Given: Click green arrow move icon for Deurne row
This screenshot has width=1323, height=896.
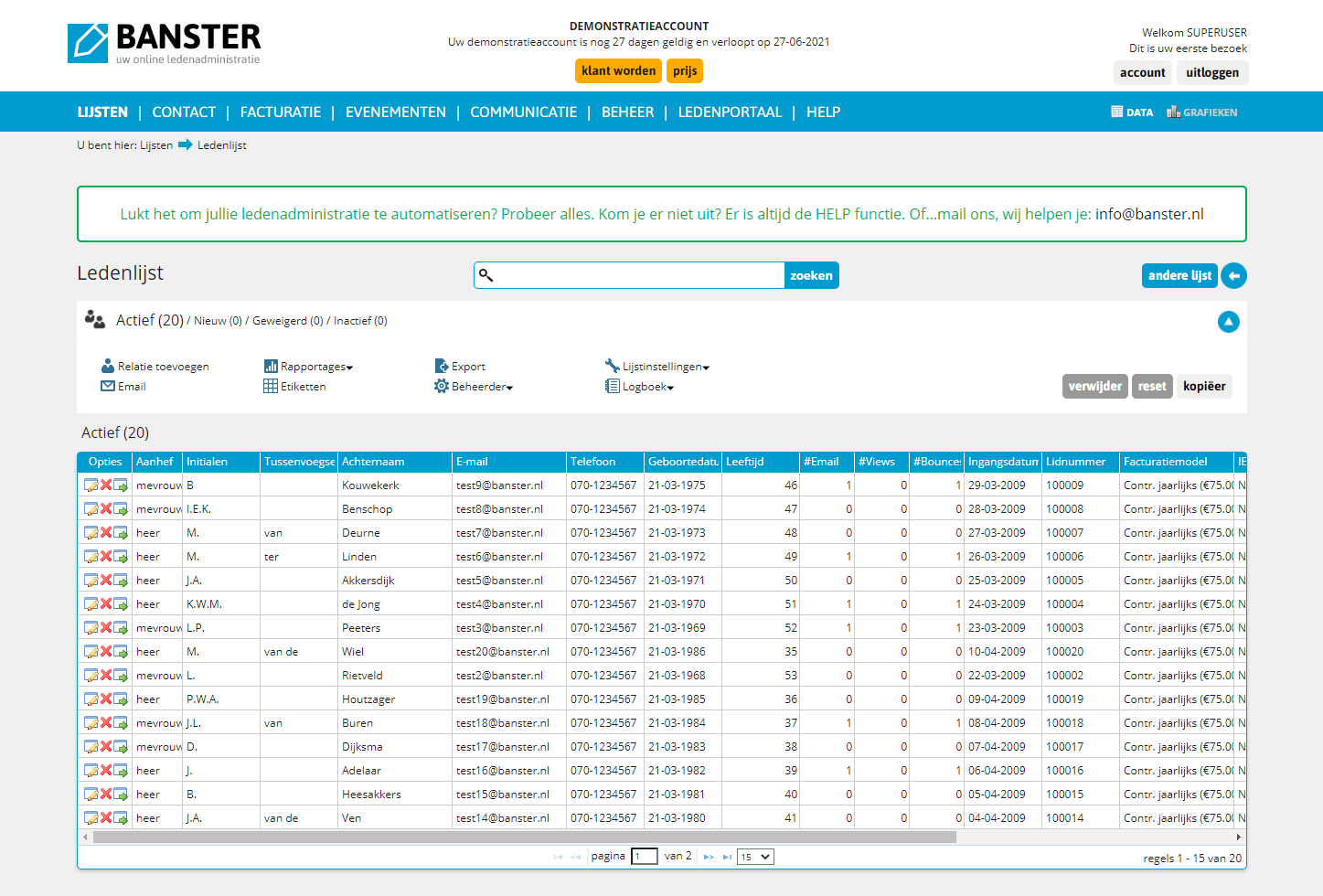Looking at the screenshot, I should point(121,533).
